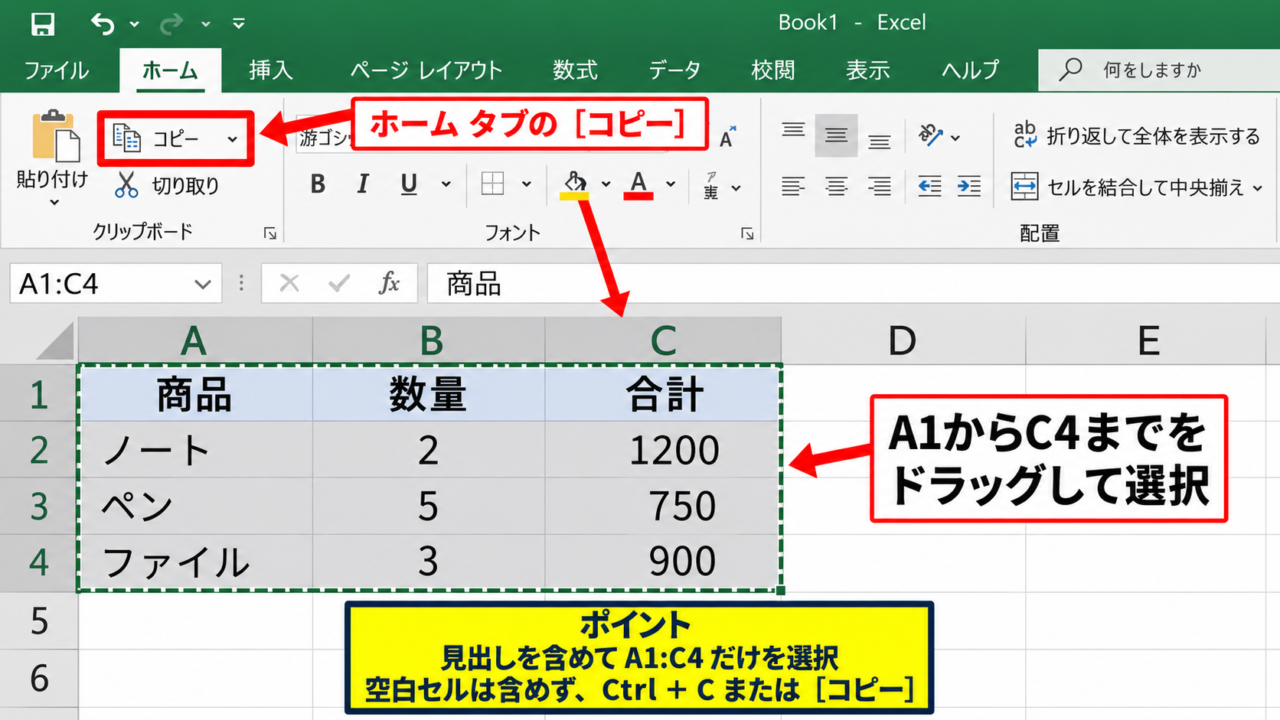
Task: Toggle 折り返して全体を表示する wrap text
Action: coord(1136,136)
